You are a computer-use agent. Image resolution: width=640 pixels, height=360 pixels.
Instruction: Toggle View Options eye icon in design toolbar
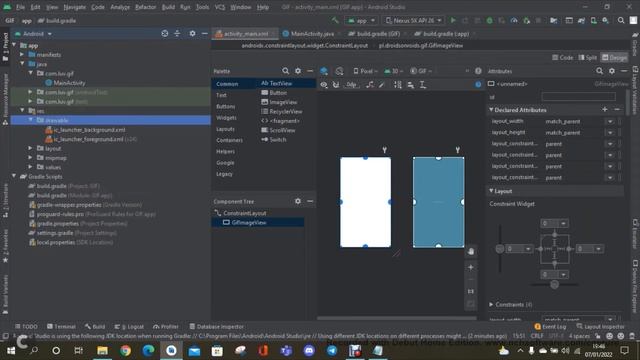(x=324, y=84)
